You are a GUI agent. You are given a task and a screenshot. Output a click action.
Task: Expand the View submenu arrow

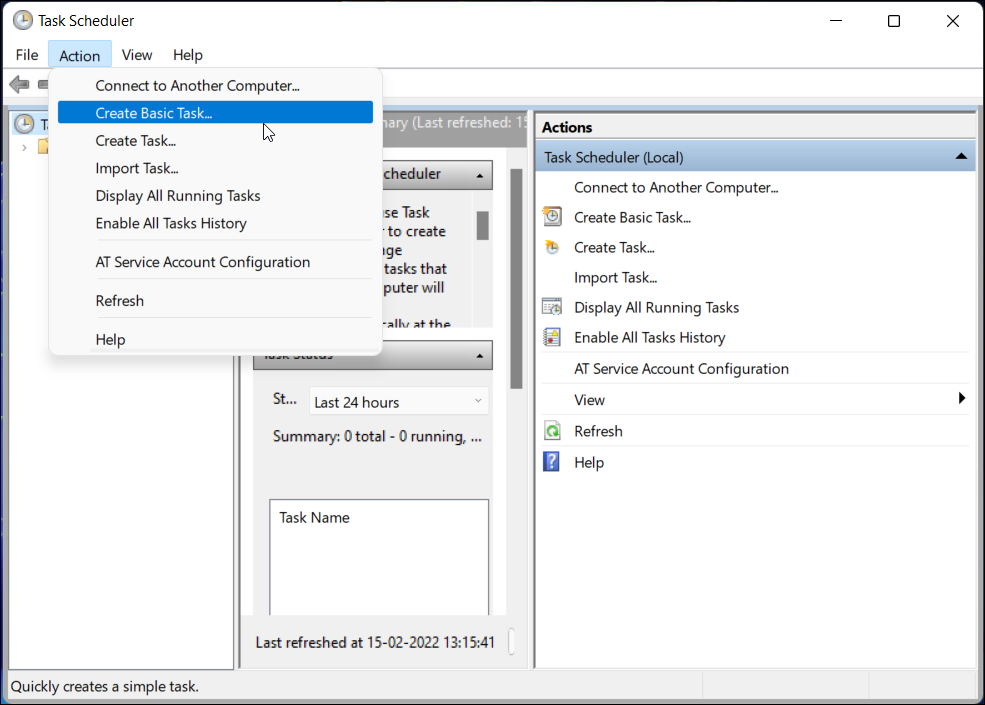click(x=962, y=399)
